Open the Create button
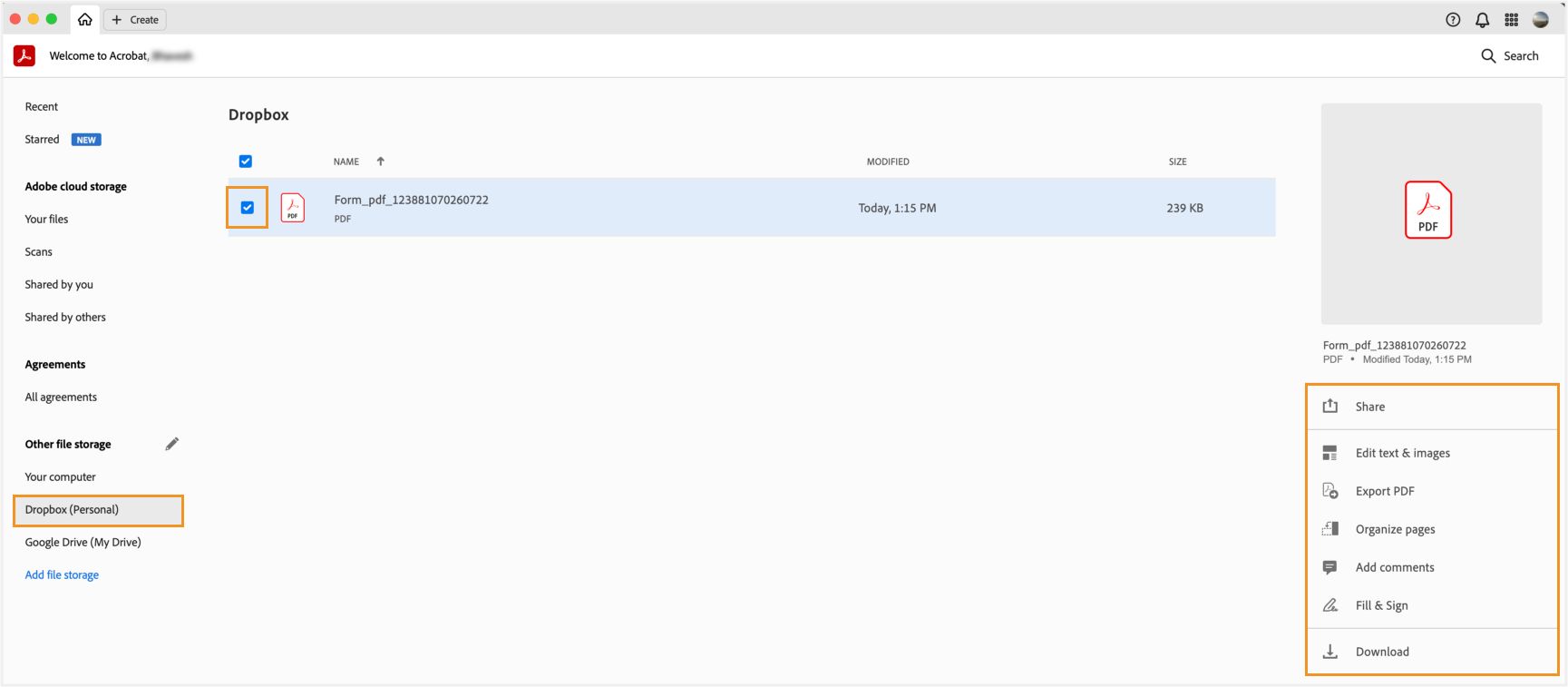 135,20
